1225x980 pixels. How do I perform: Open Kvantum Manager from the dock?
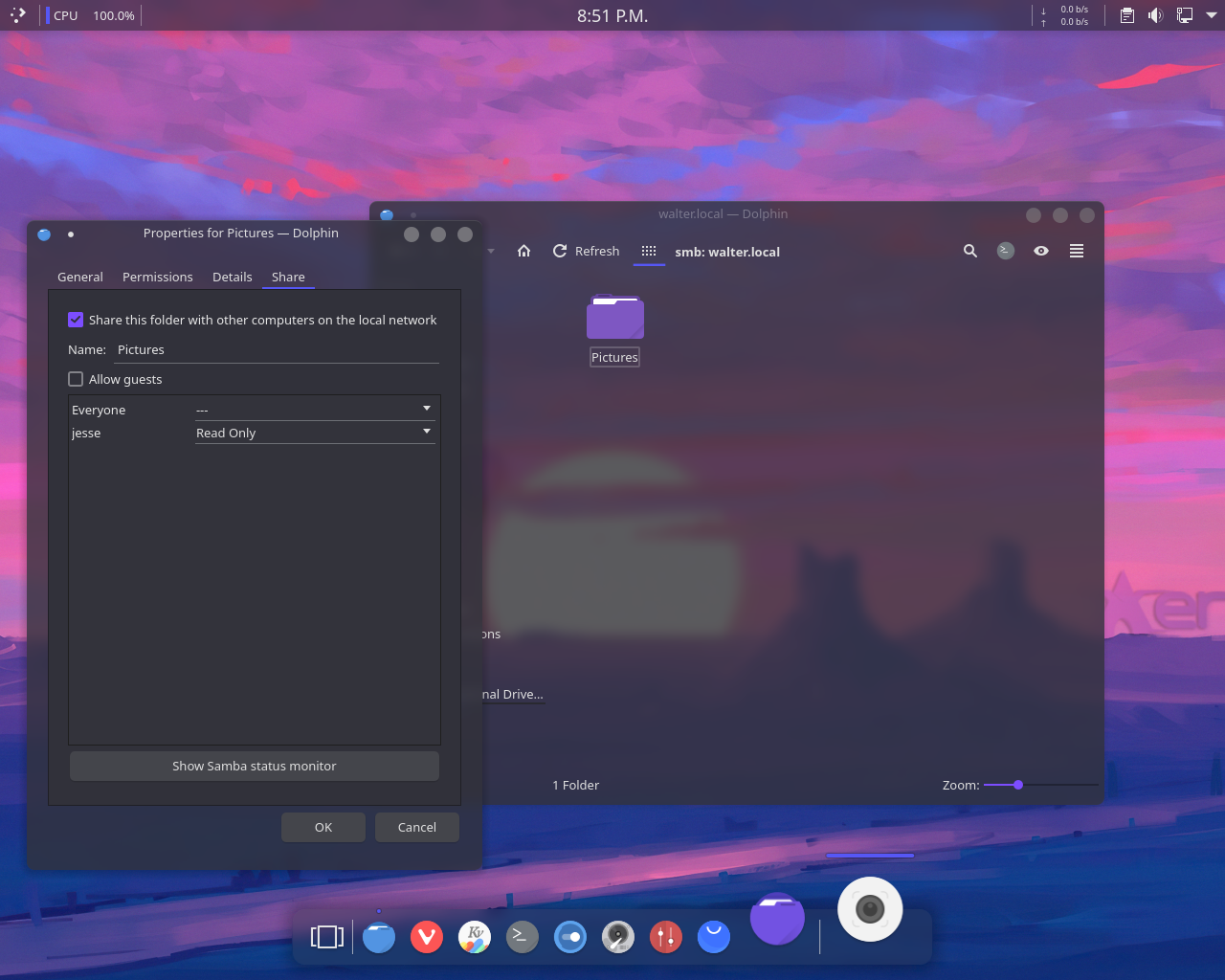tap(475, 937)
